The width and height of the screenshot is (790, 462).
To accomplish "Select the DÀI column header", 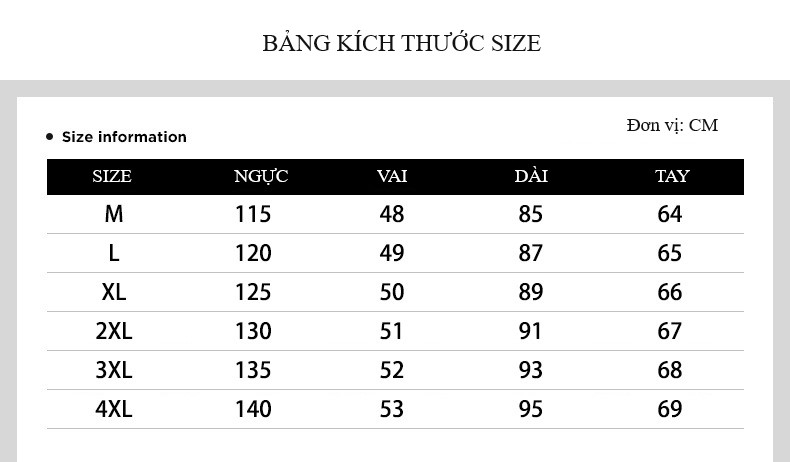I will pyautogui.click(x=531, y=177).
